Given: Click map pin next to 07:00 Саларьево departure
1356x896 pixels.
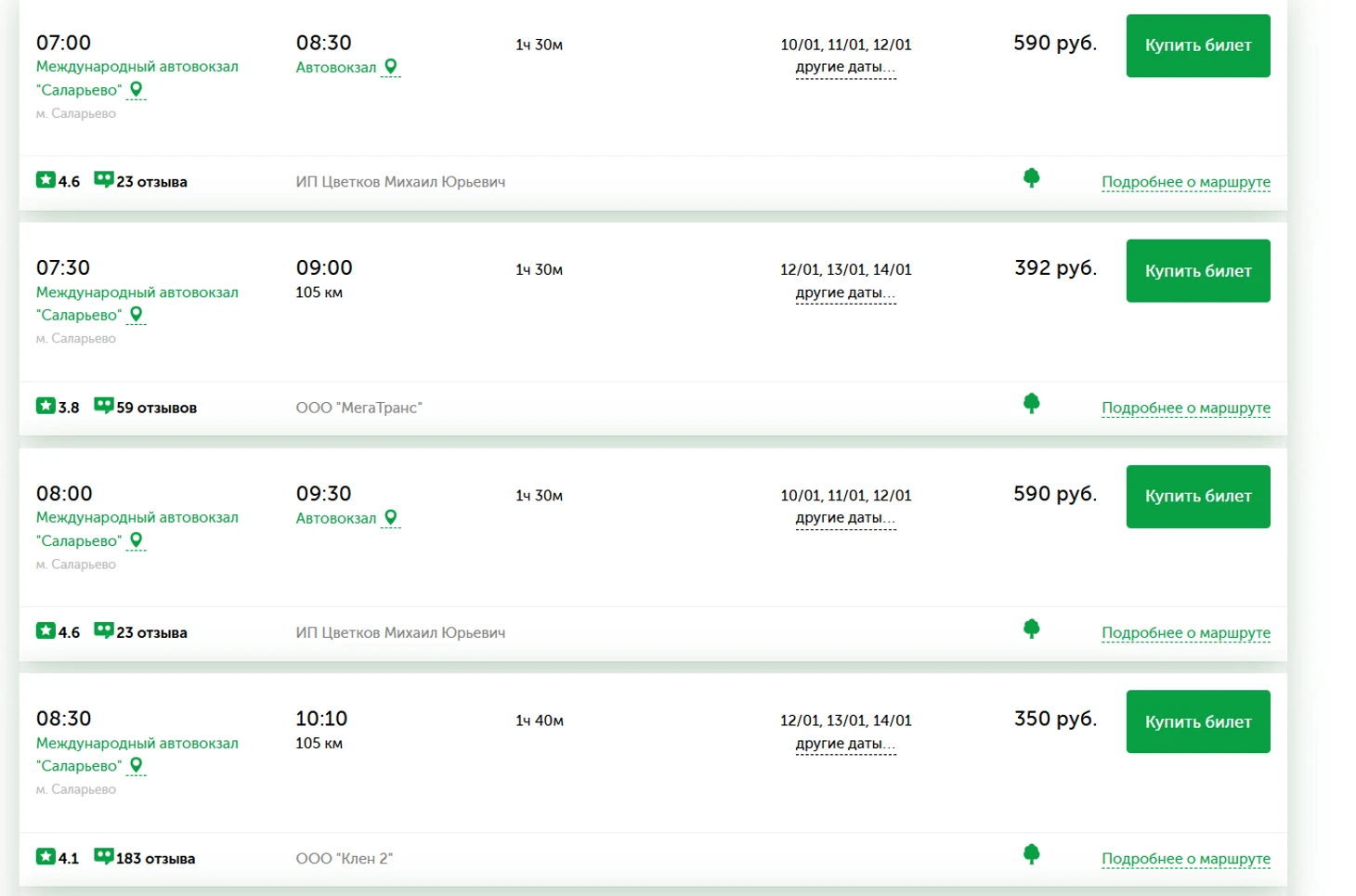Looking at the screenshot, I should (x=136, y=89).
